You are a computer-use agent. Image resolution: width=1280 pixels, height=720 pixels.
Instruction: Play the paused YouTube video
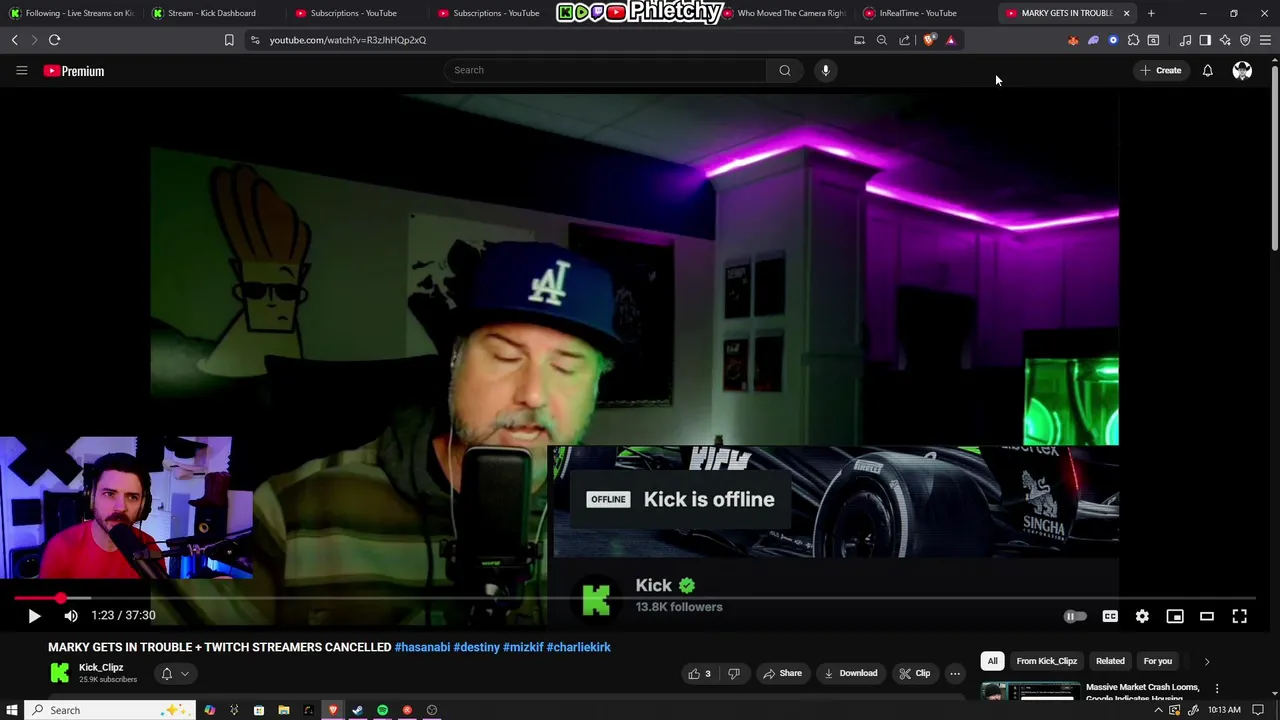pos(34,616)
